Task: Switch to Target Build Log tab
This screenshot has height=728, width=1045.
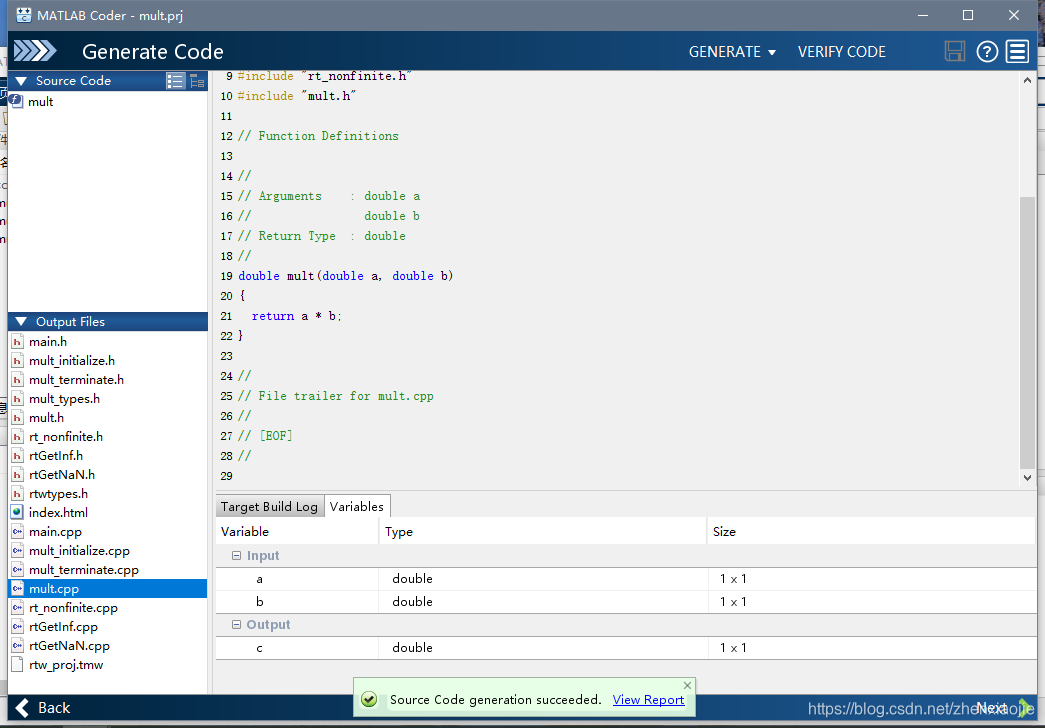Action: pos(269,507)
